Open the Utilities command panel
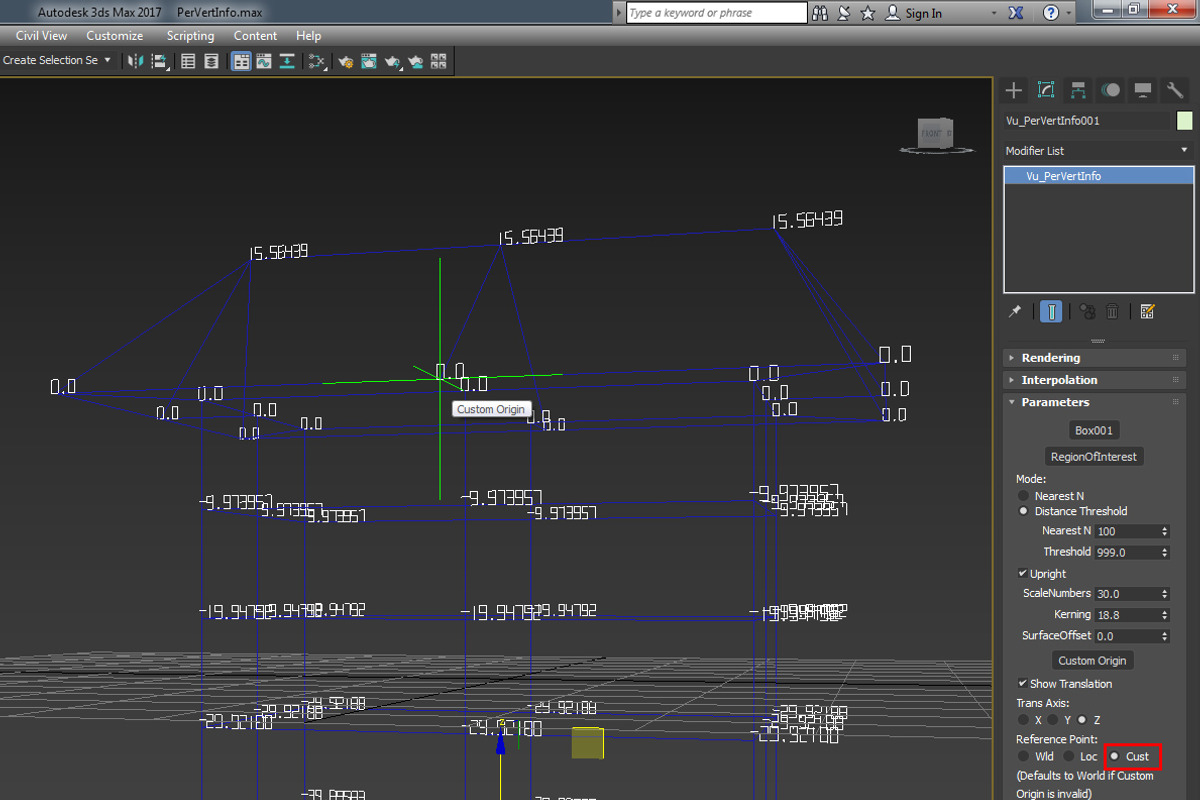 pyautogui.click(x=1175, y=90)
